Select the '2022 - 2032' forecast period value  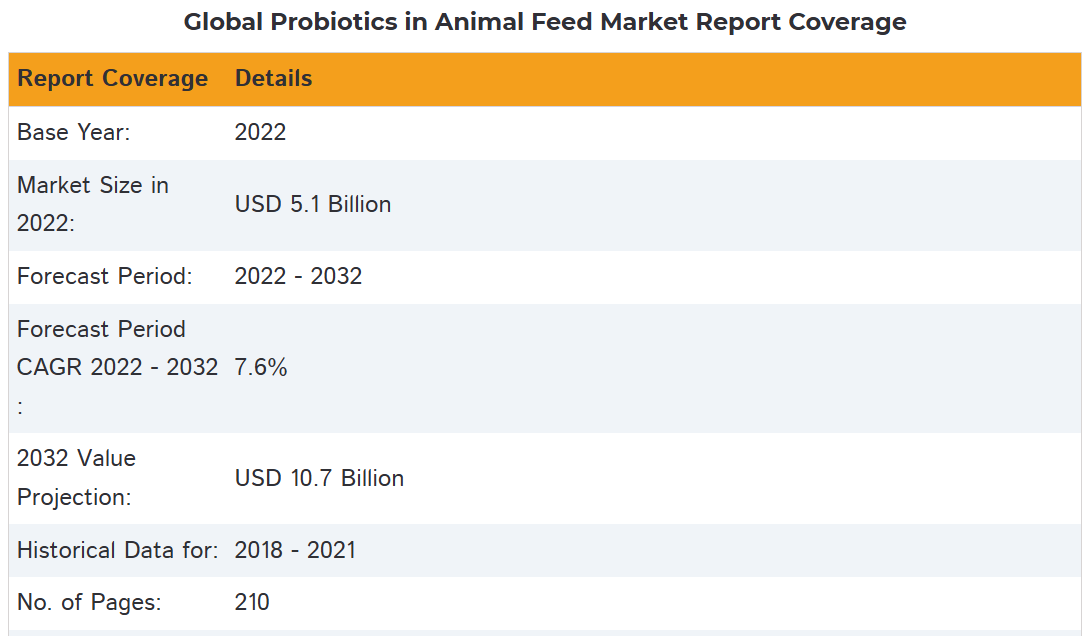(x=298, y=276)
